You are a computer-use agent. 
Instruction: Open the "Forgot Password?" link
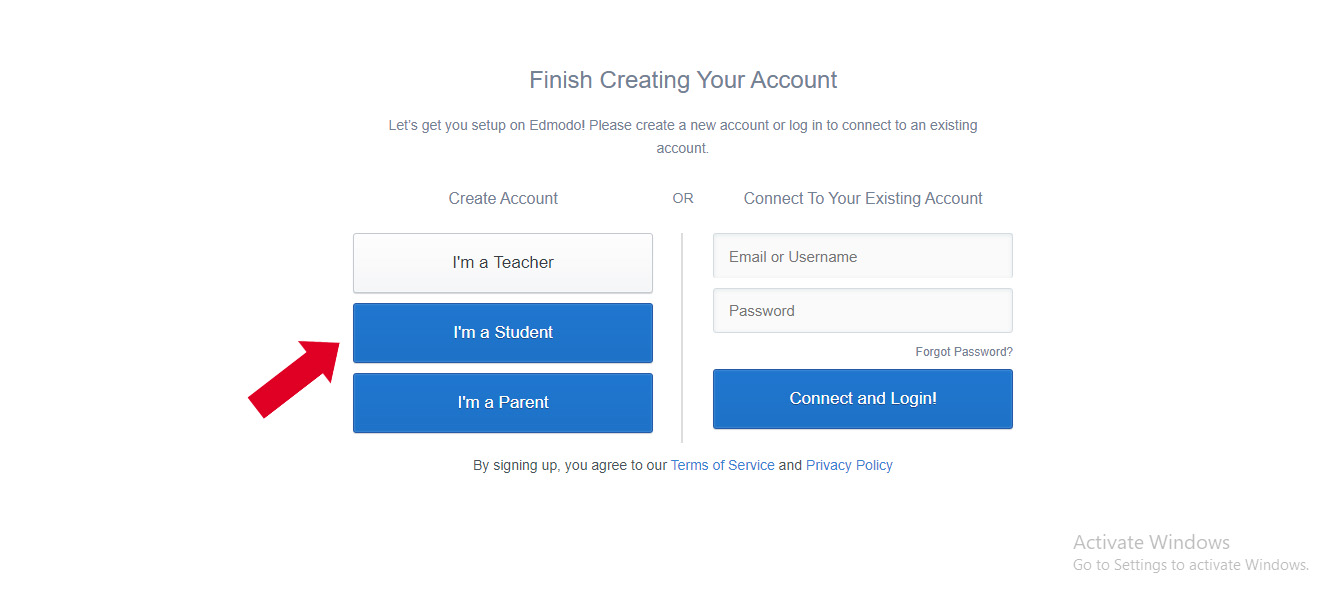pos(963,351)
